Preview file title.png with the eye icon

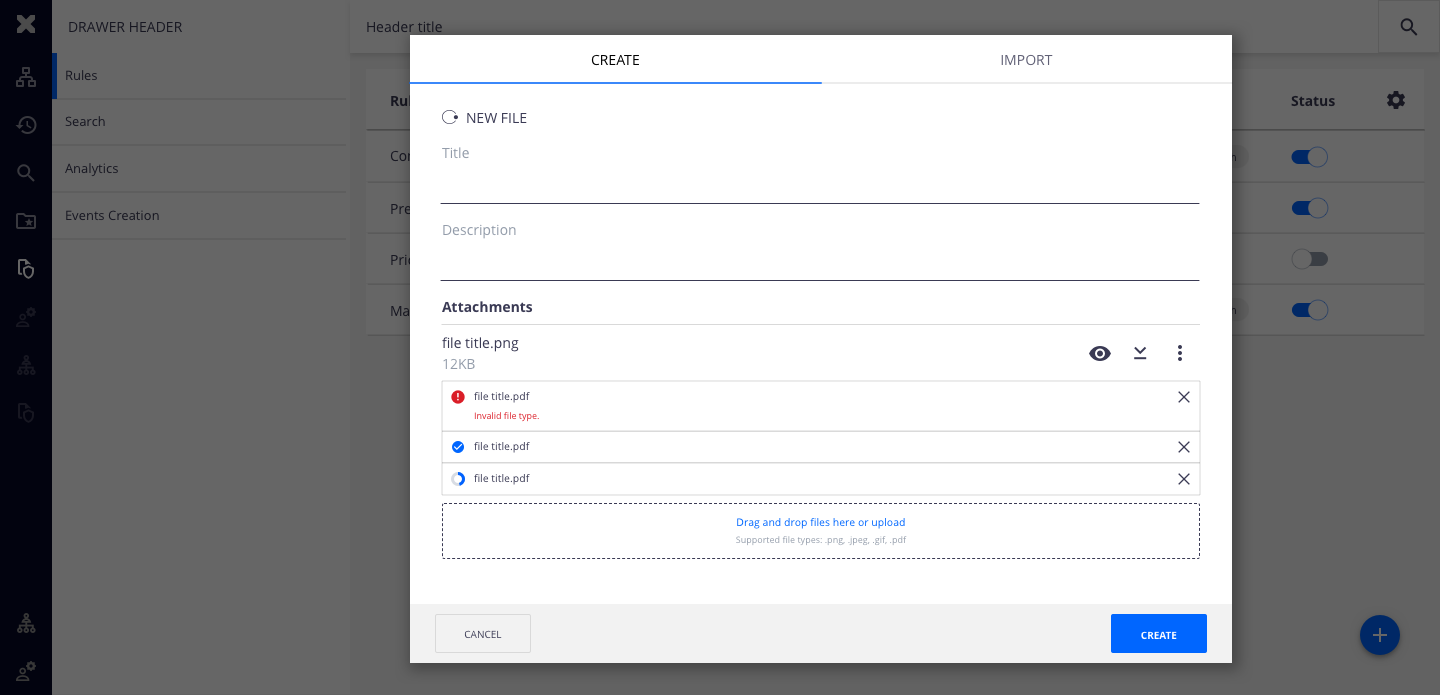click(x=1100, y=353)
